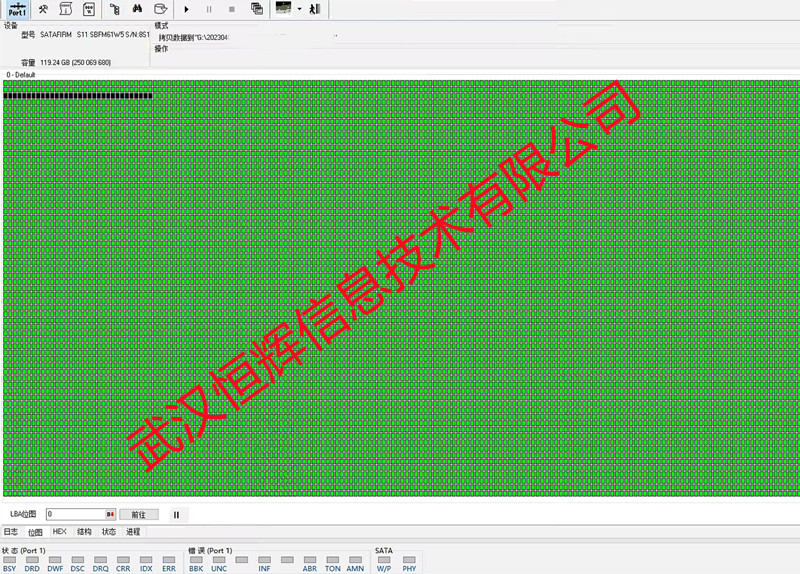Open the drive/disk toolbar icon

pos(160,9)
